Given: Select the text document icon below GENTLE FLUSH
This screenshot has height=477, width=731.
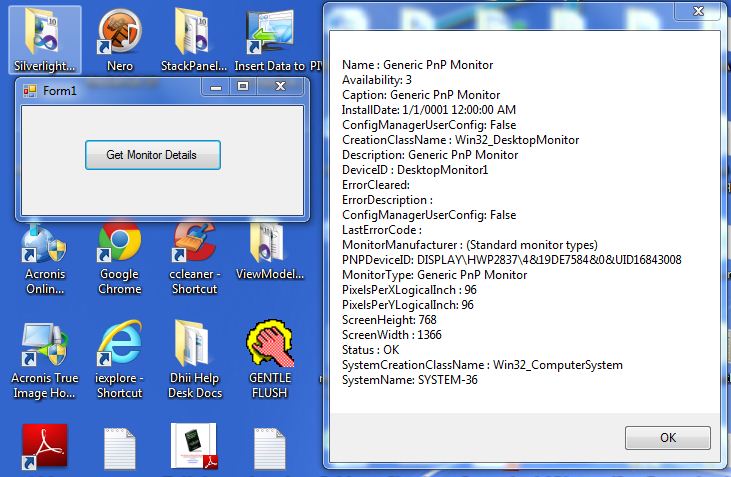Looking at the screenshot, I should 269,449.
